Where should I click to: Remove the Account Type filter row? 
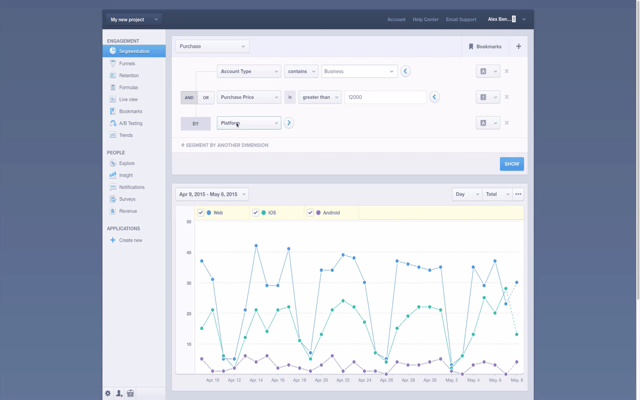point(507,71)
